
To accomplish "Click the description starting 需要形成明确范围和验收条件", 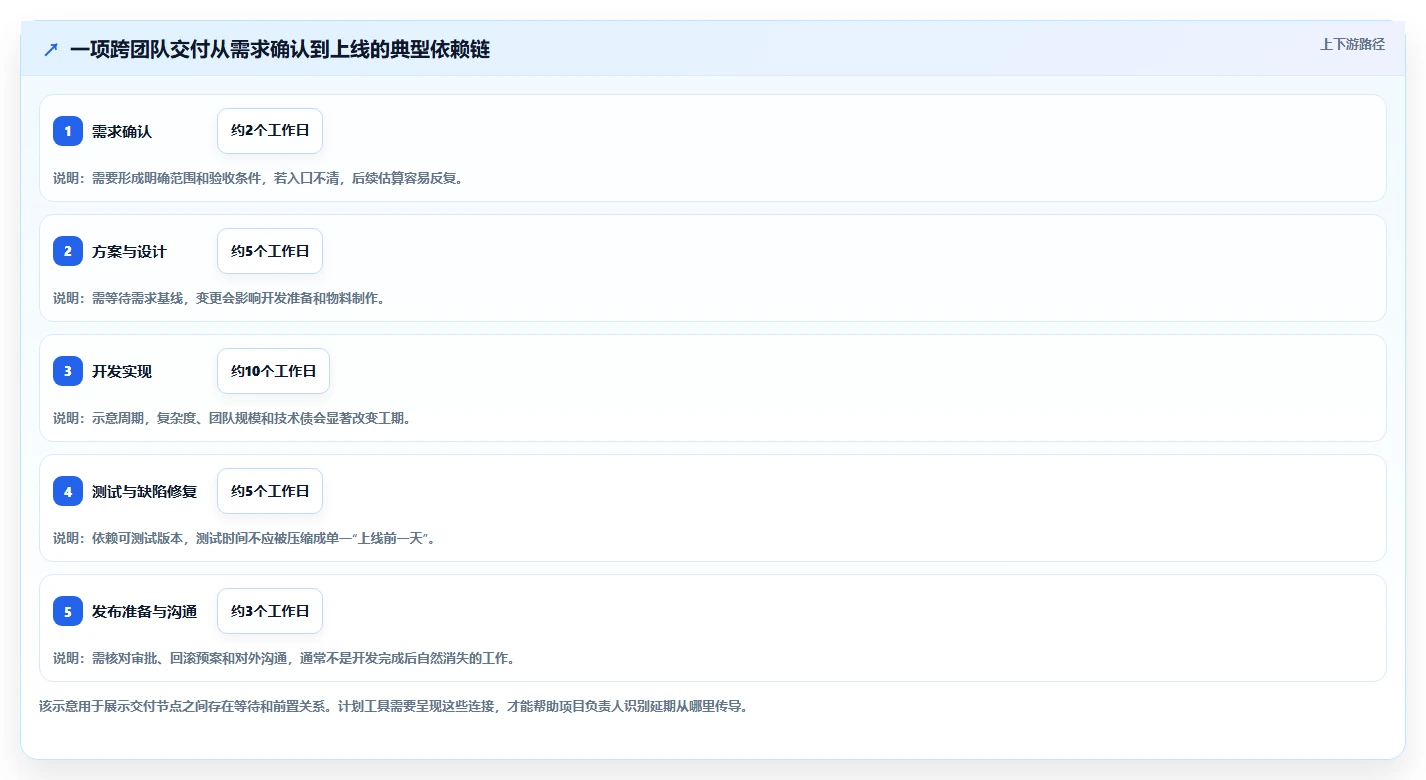I will pyautogui.click(x=258, y=178).
